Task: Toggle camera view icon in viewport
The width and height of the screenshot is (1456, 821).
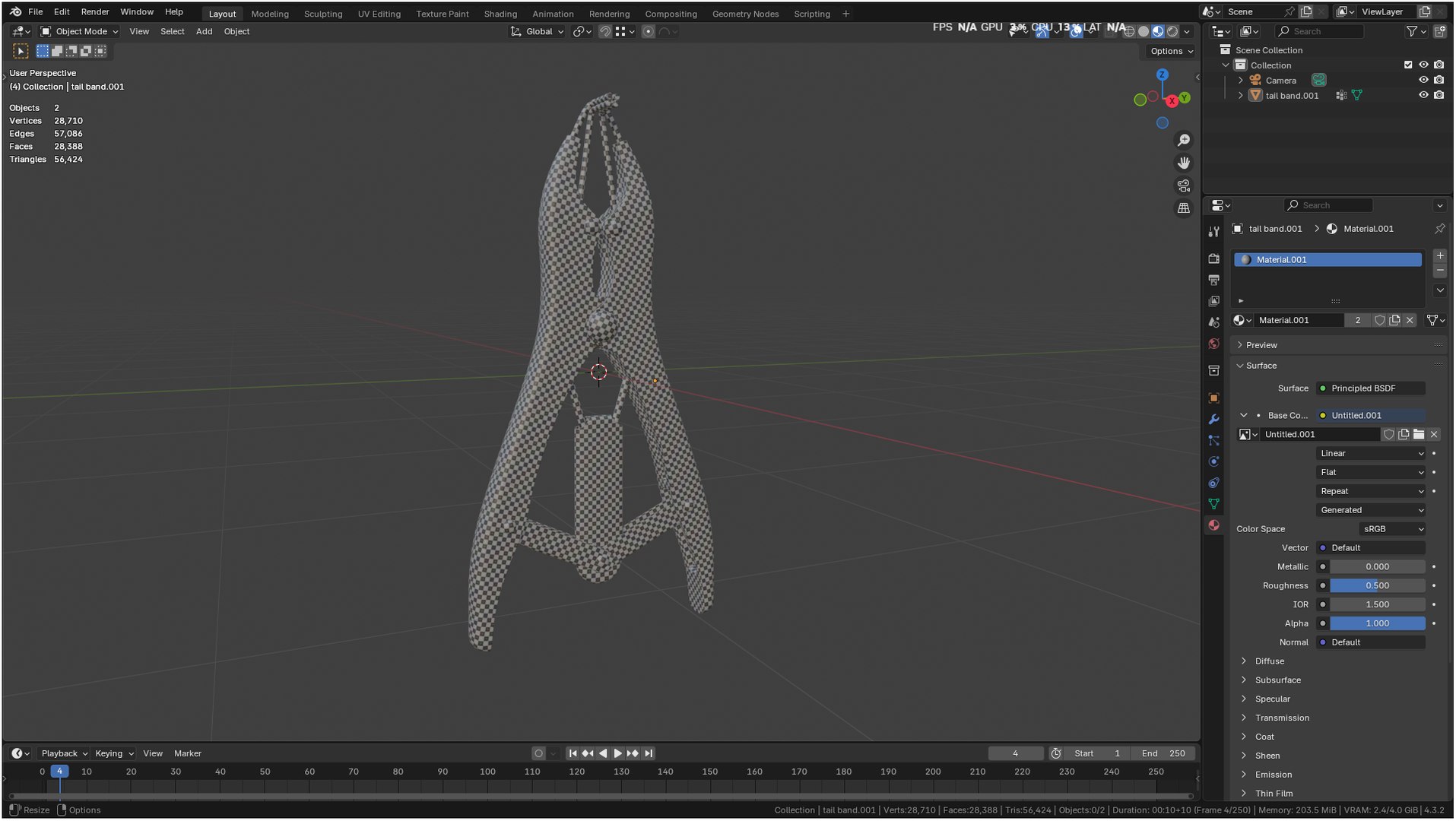Action: pyautogui.click(x=1184, y=186)
